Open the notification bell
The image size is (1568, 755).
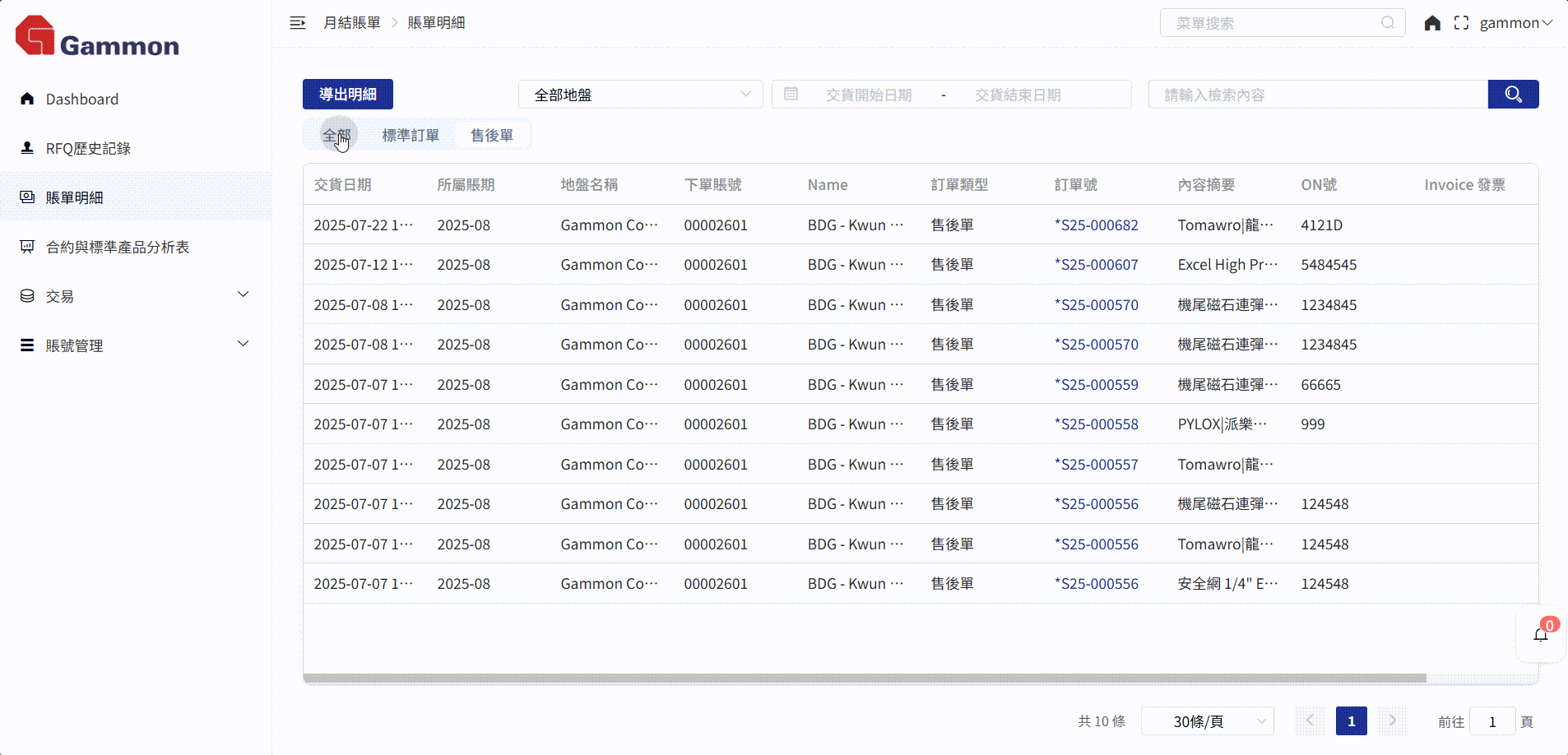coord(1541,634)
